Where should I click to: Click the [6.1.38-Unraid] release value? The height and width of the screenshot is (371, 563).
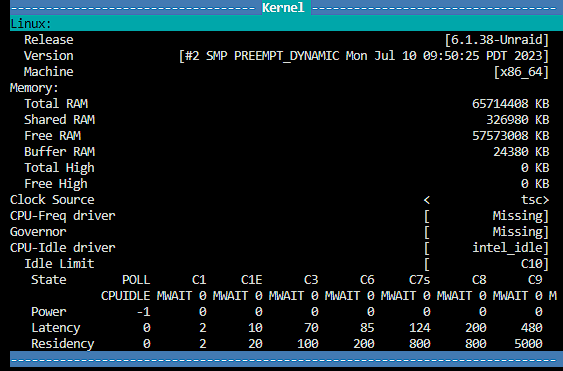(497, 40)
